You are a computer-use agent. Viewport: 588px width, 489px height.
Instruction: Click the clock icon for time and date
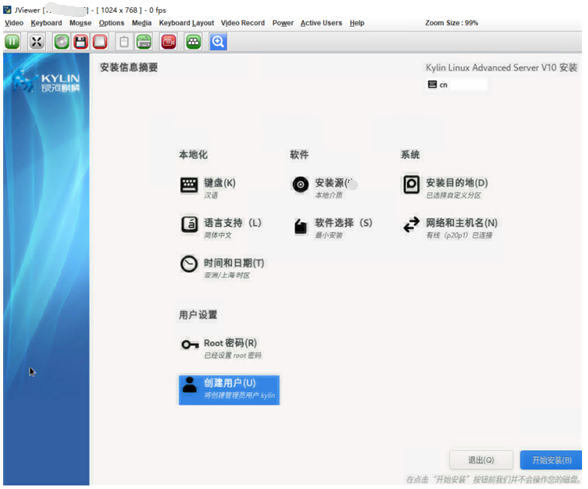189,264
